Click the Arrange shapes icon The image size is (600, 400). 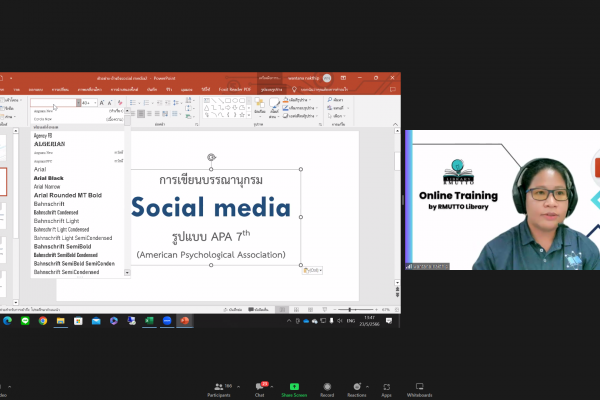pos(260,106)
